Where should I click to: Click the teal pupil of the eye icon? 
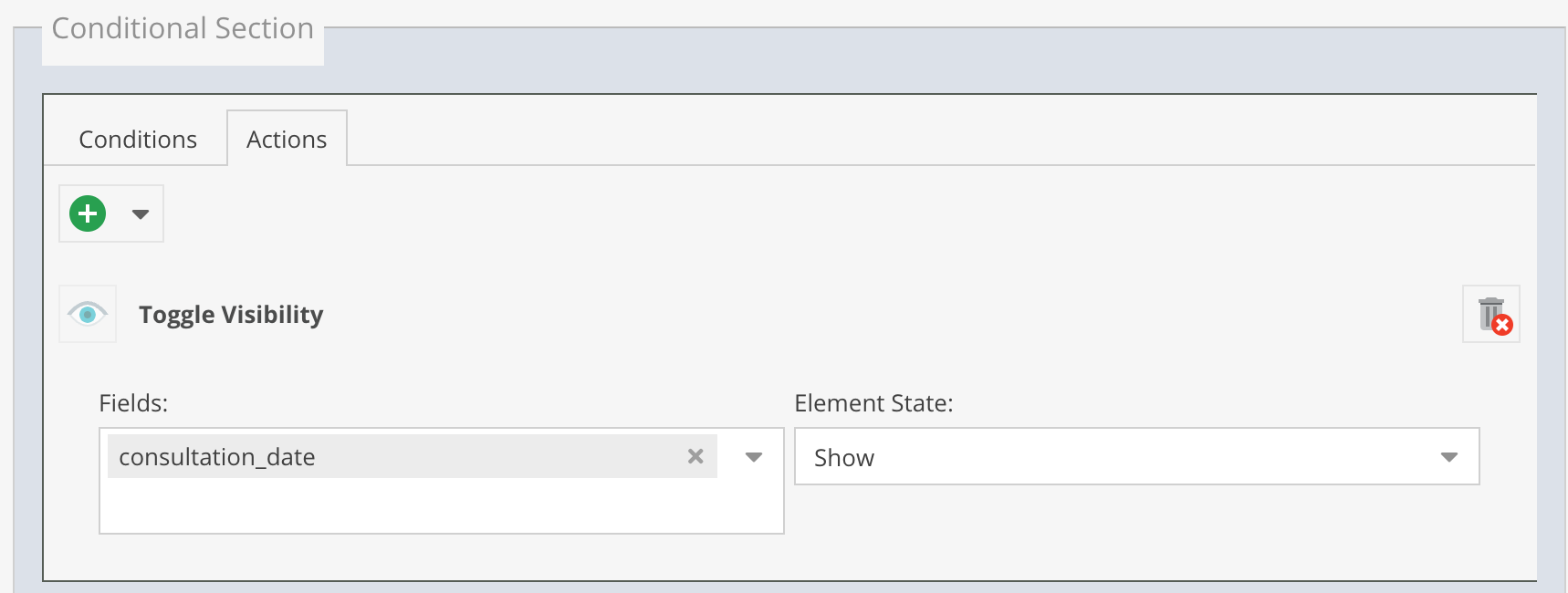coord(88,315)
